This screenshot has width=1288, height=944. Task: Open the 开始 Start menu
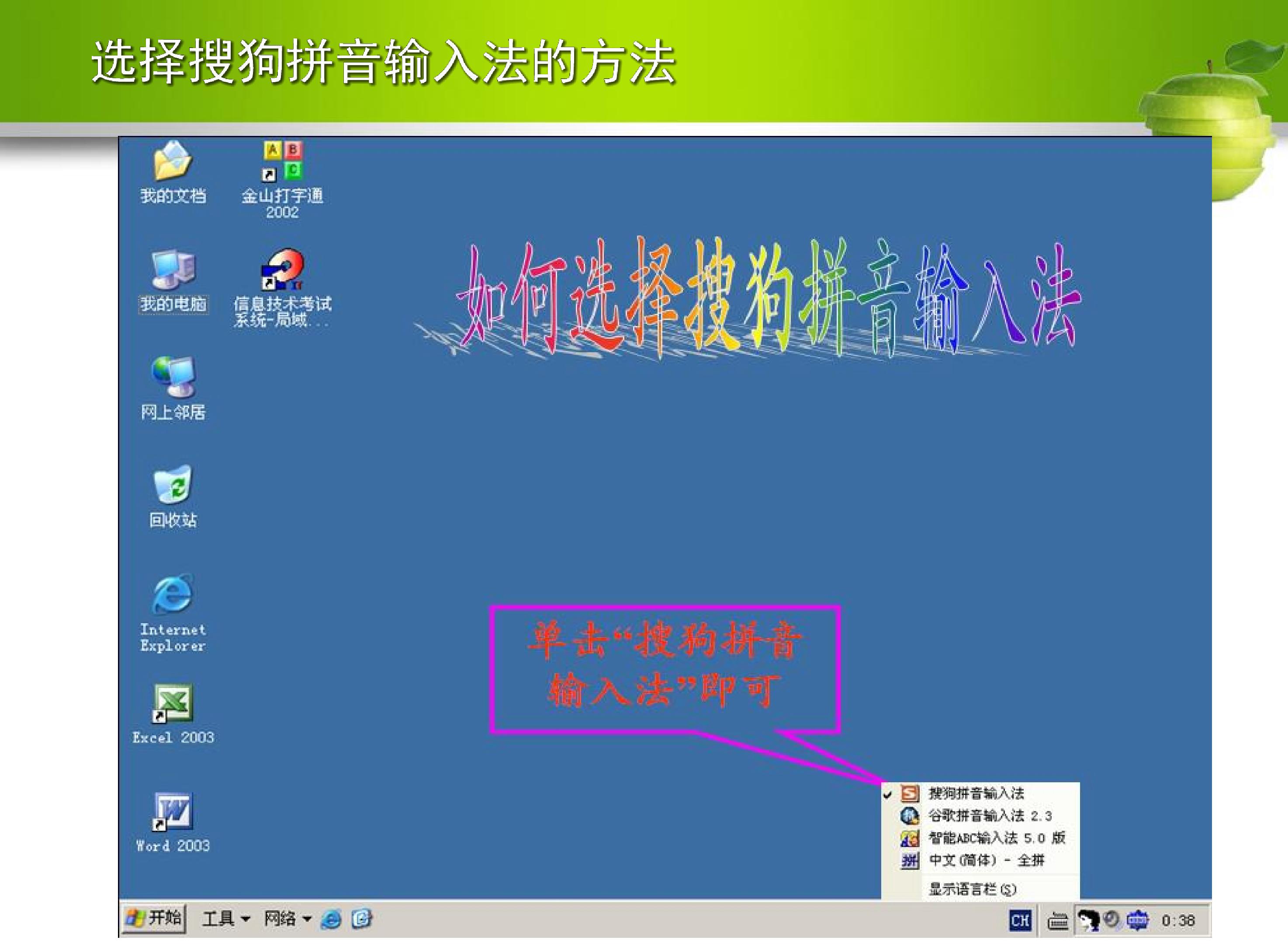[x=154, y=919]
